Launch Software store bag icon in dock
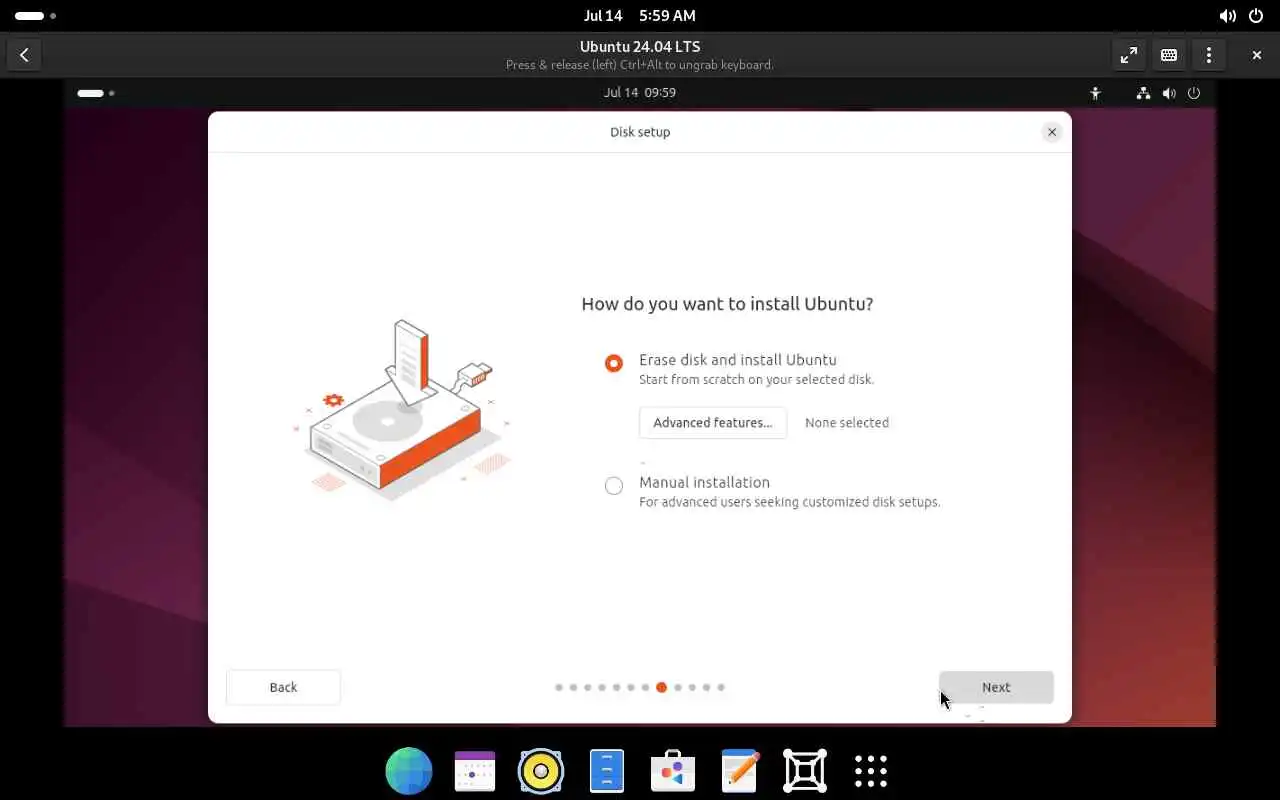Viewport: 1280px width, 800px height. (x=673, y=771)
